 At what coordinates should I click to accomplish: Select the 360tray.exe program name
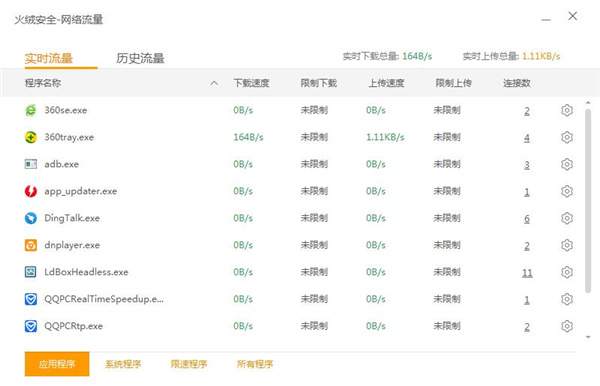(x=69, y=137)
